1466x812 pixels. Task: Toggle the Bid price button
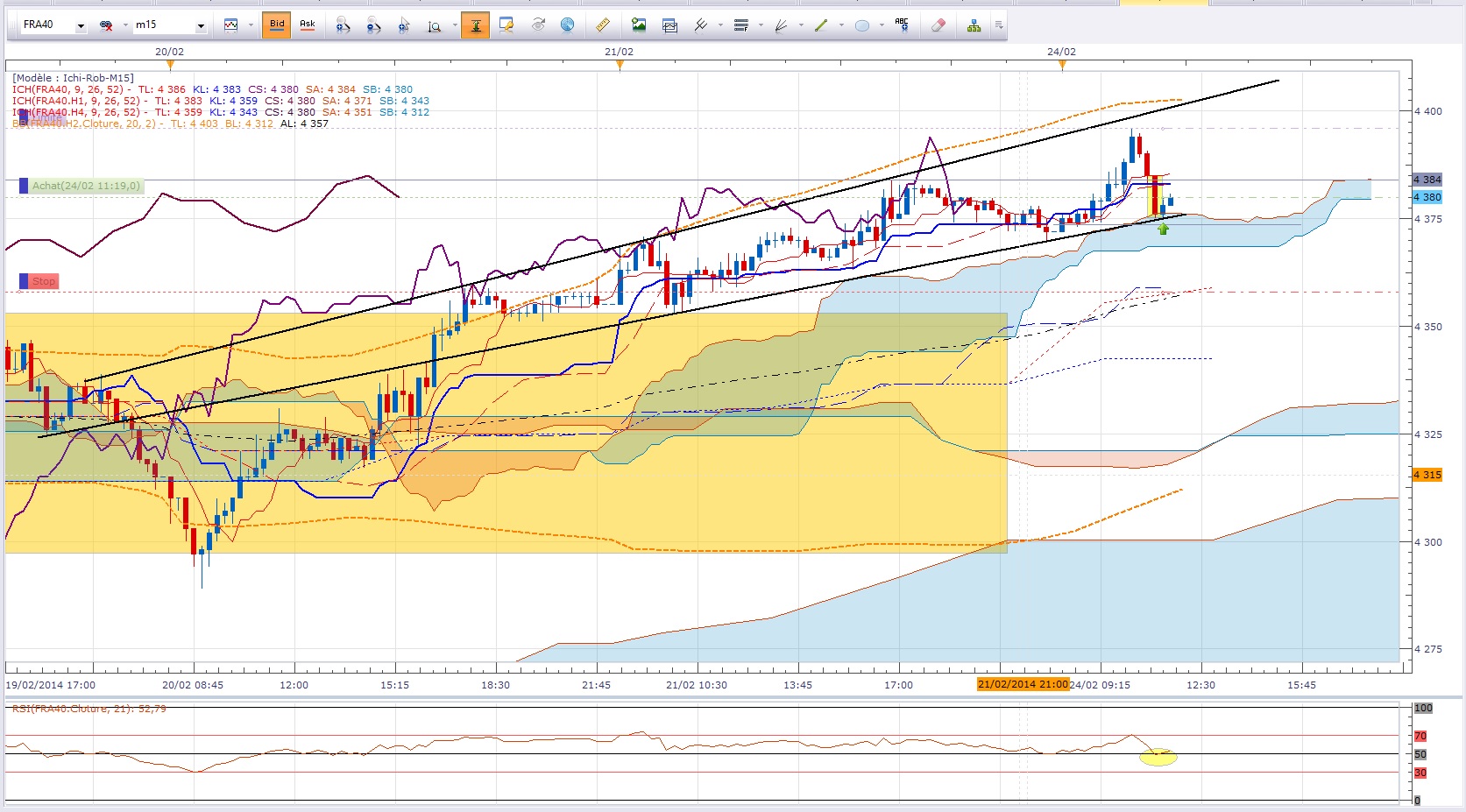[277, 25]
